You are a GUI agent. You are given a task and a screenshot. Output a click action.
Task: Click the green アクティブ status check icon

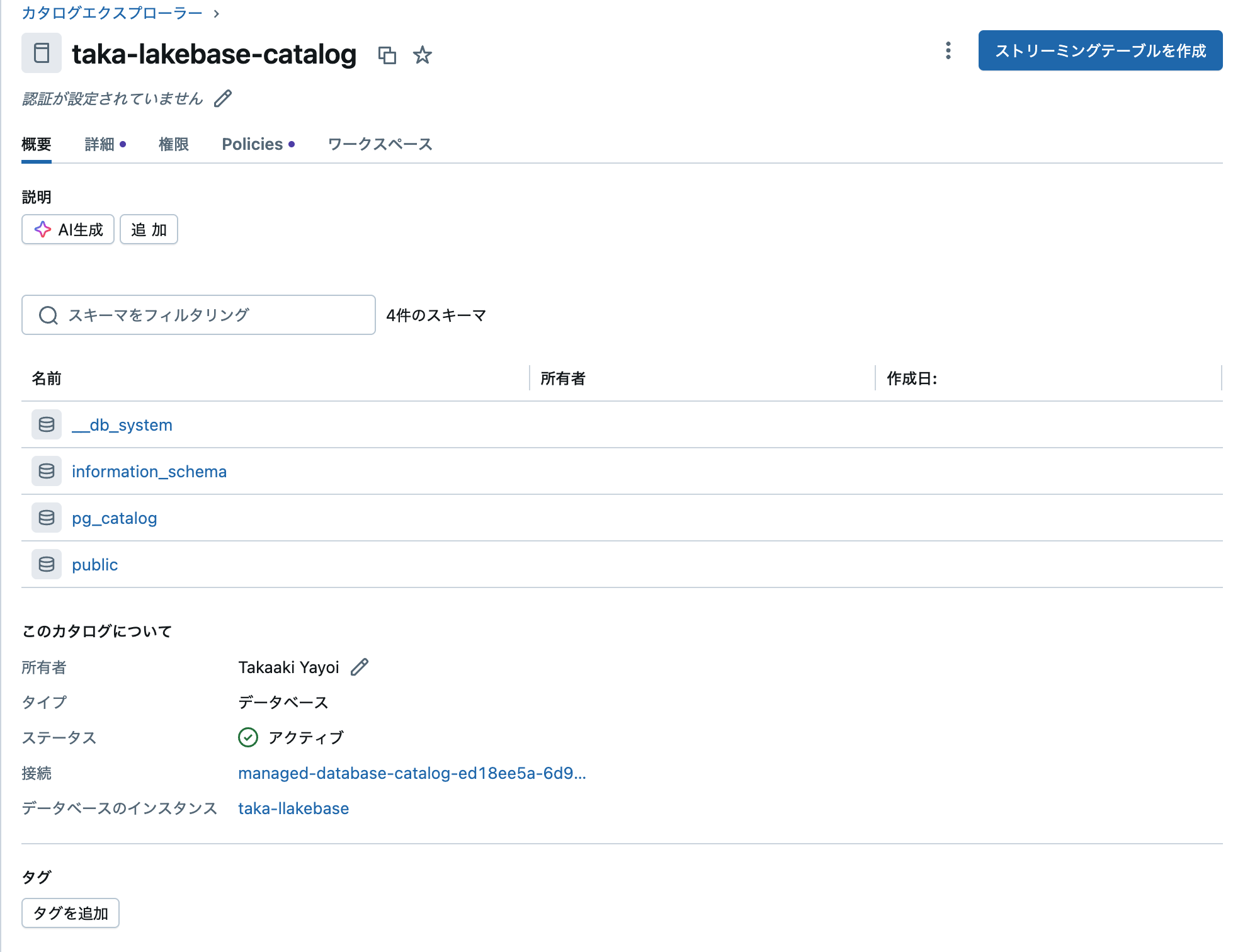(x=247, y=737)
